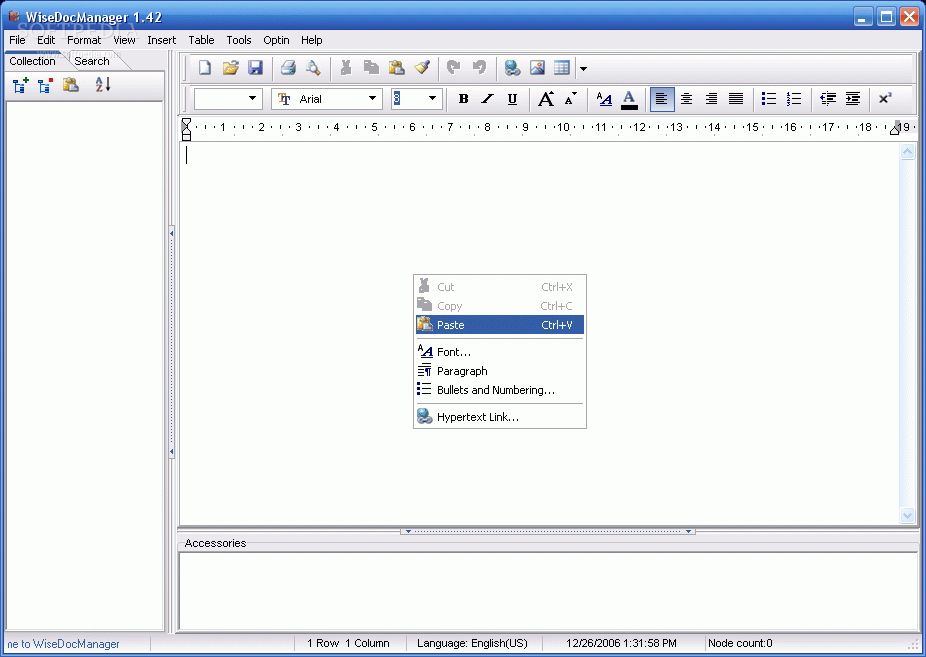Click the paste icon in Collection panel
Screen dimensions: 926x657
pyautogui.click(x=71, y=85)
